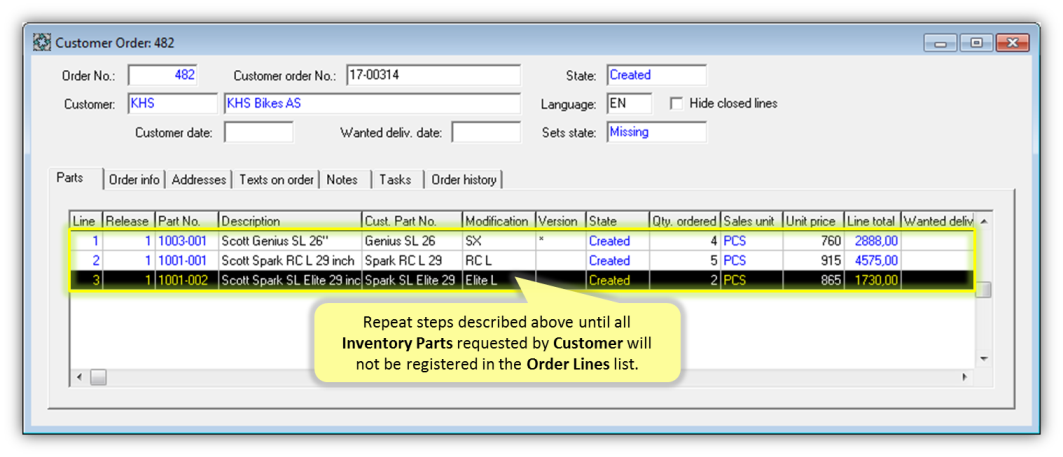Image resolution: width=1063 pixels, height=457 pixels.
Task: Click the Version column header
Action: pyautogui.click(x=561, y=221)
